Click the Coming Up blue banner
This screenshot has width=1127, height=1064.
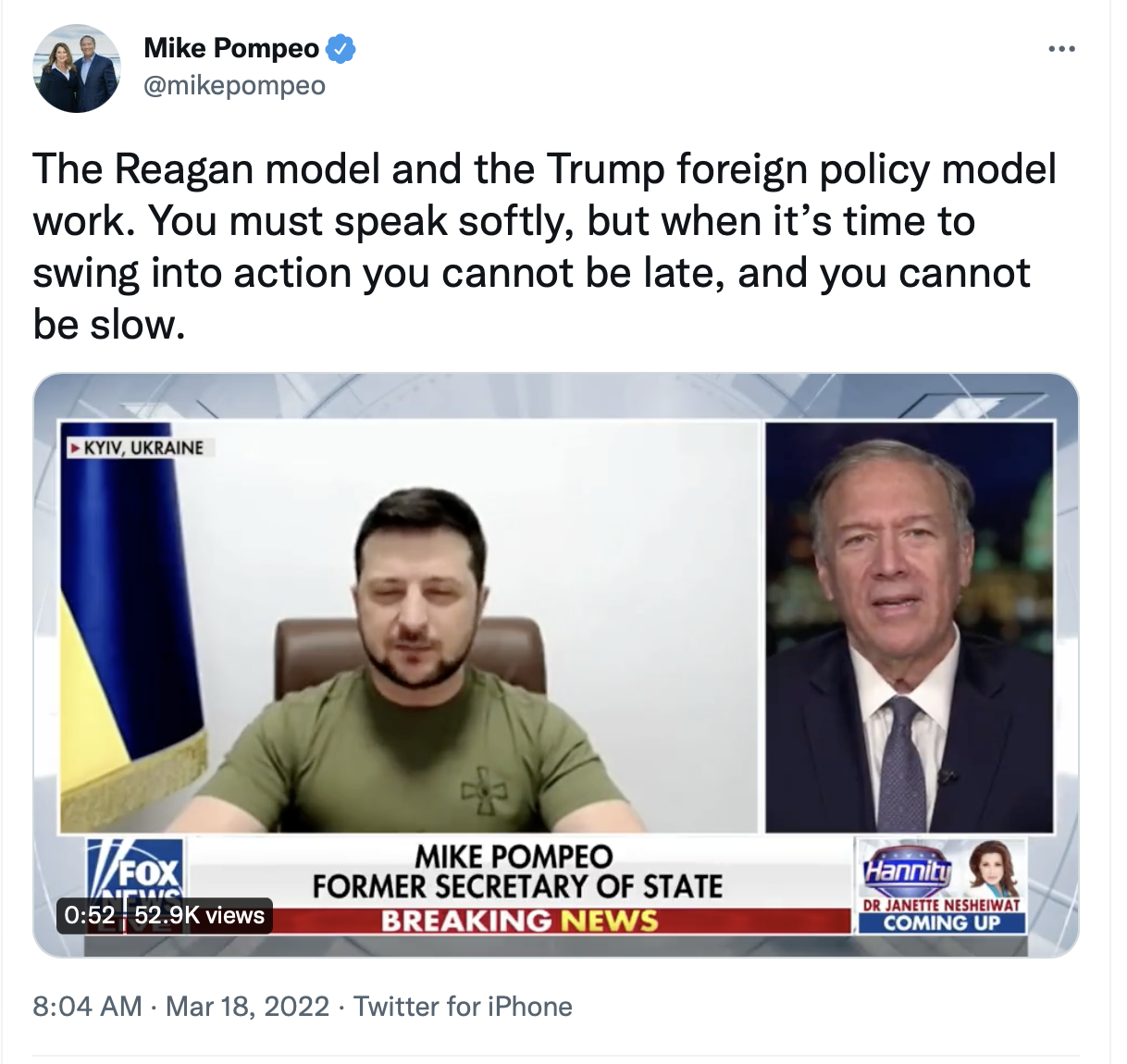(x=942, y=922)
